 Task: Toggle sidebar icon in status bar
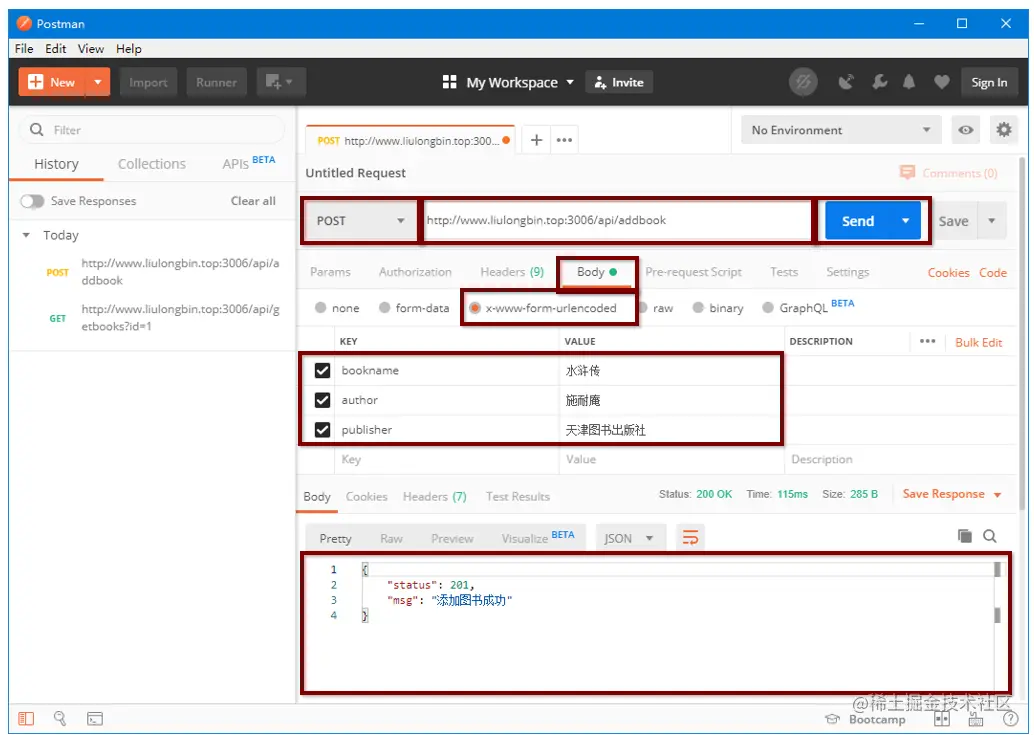click(26, 719)
